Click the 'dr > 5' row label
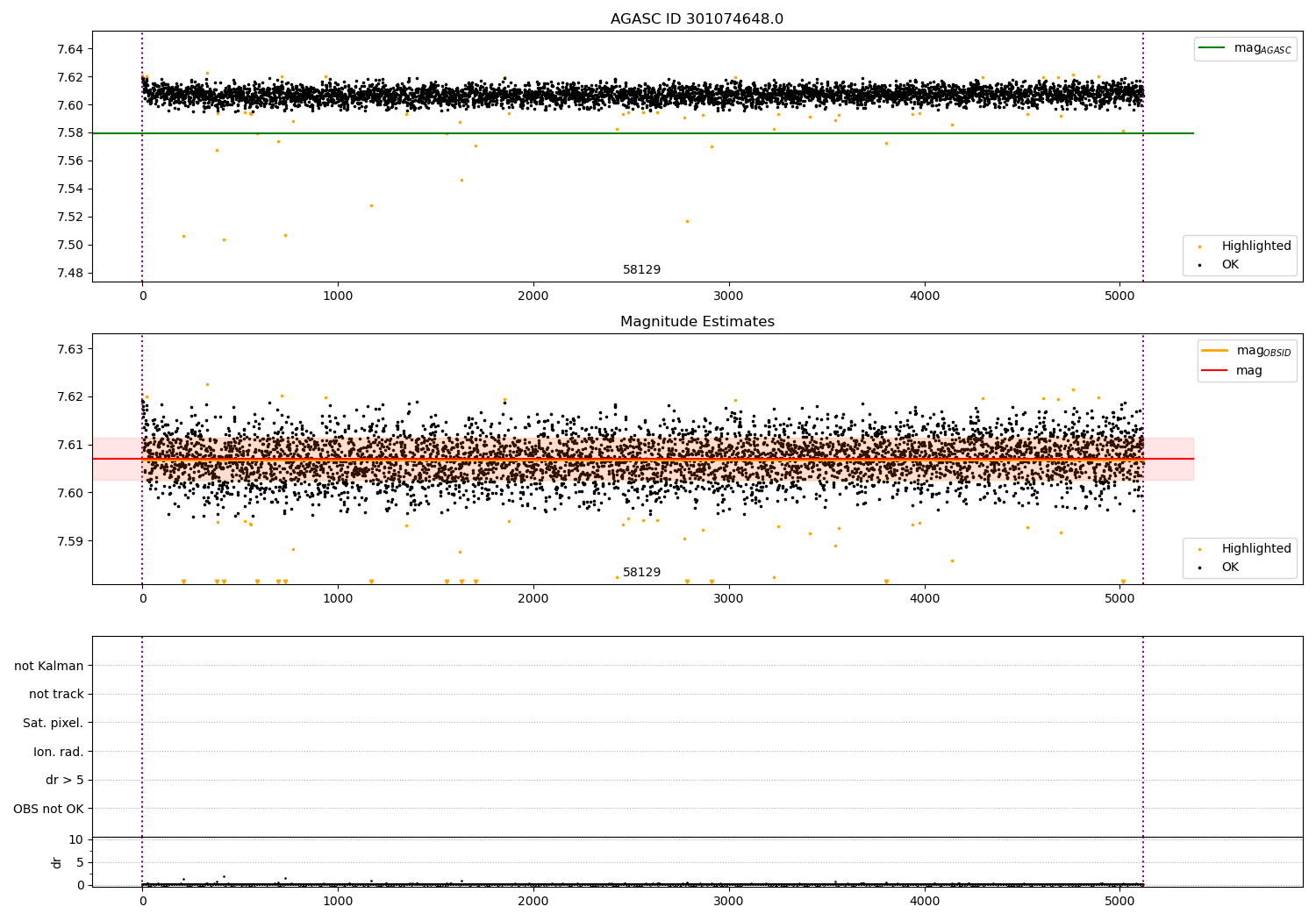The width and height of the screenshot is (1316, 921). pyautogui.click(x=65, y=780)
